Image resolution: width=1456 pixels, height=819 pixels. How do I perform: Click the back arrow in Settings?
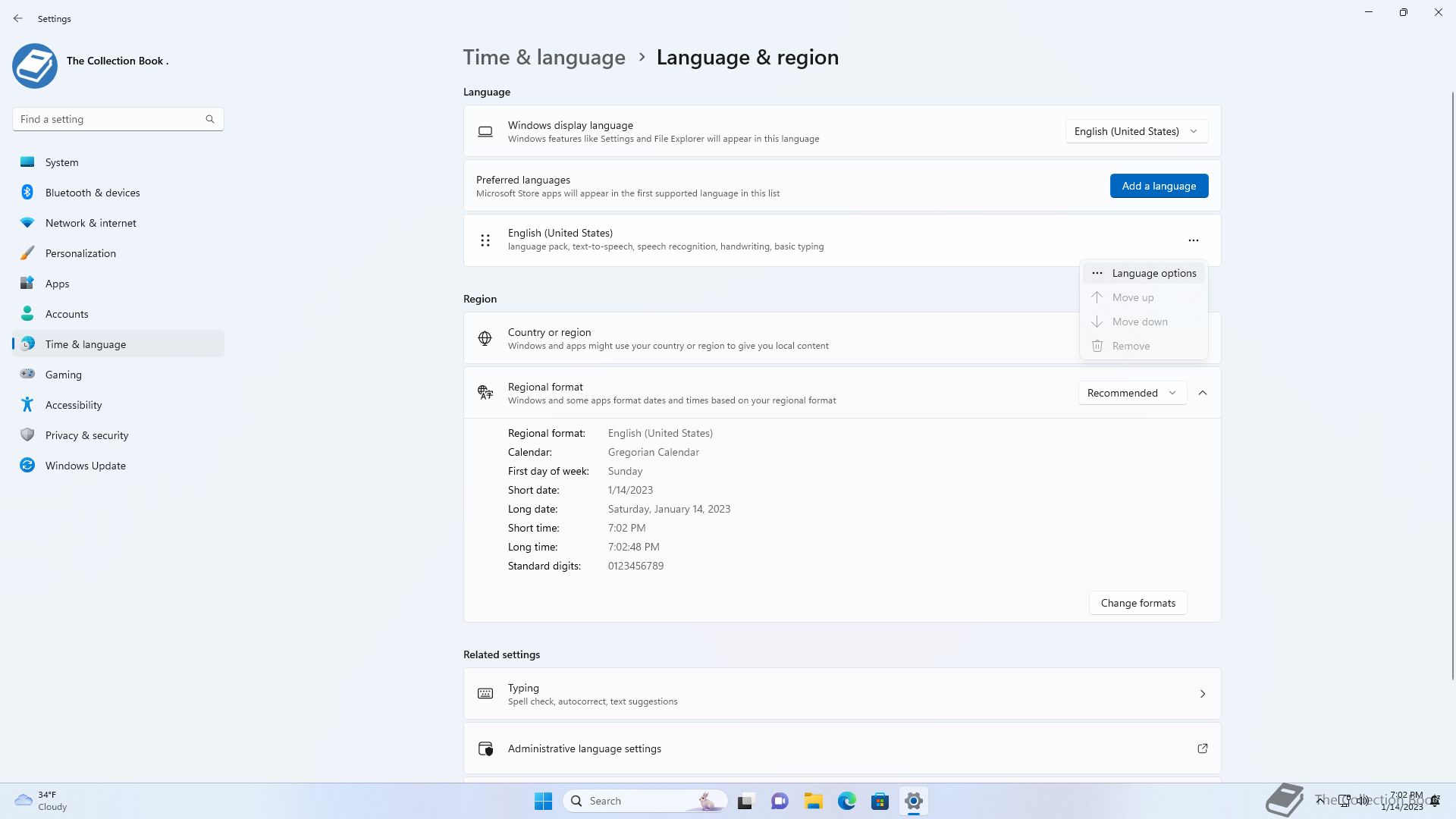coord(18,18)
